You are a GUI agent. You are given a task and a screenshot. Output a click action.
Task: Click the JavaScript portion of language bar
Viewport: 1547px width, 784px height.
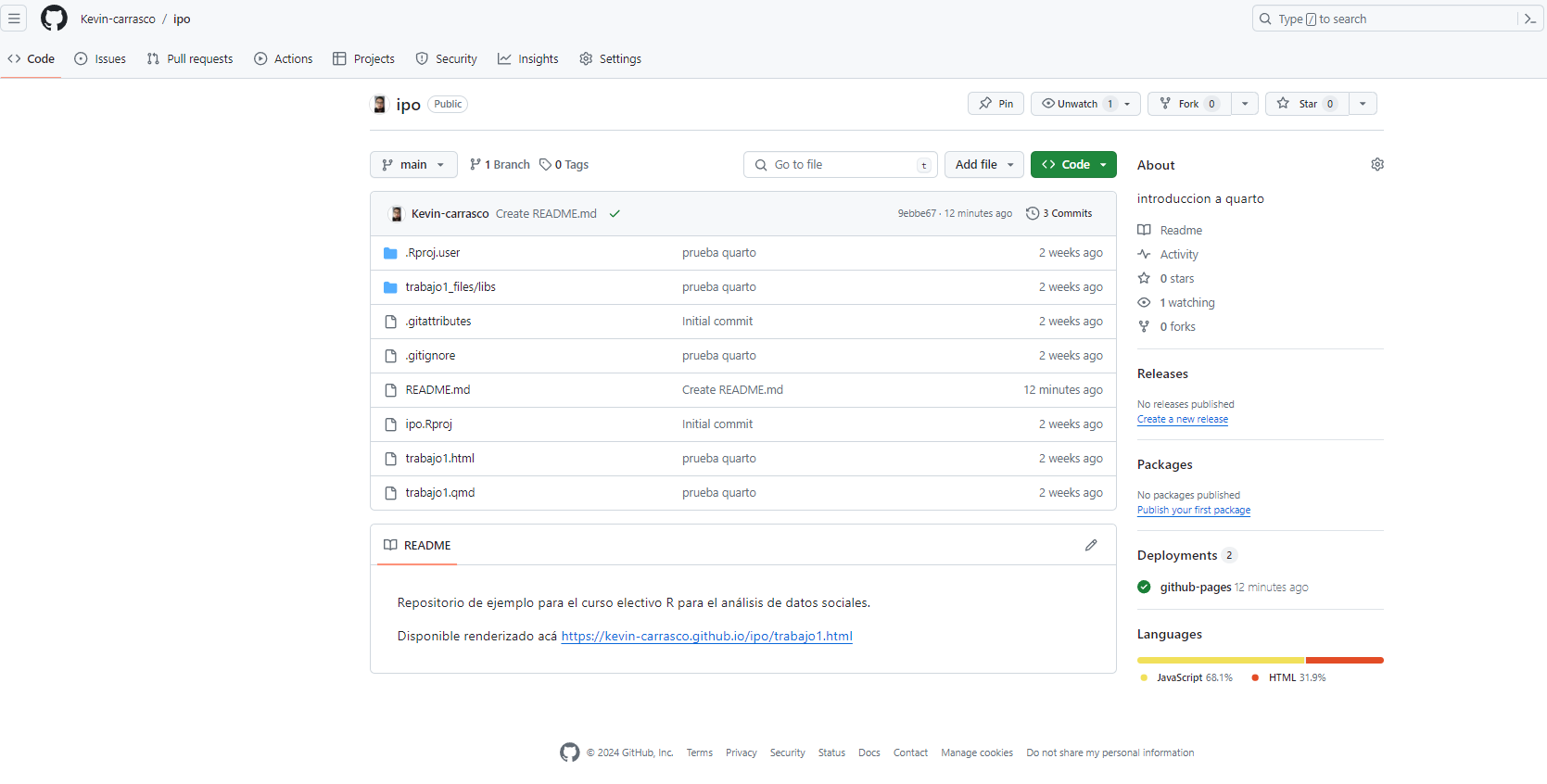[x=1220, y=660]
